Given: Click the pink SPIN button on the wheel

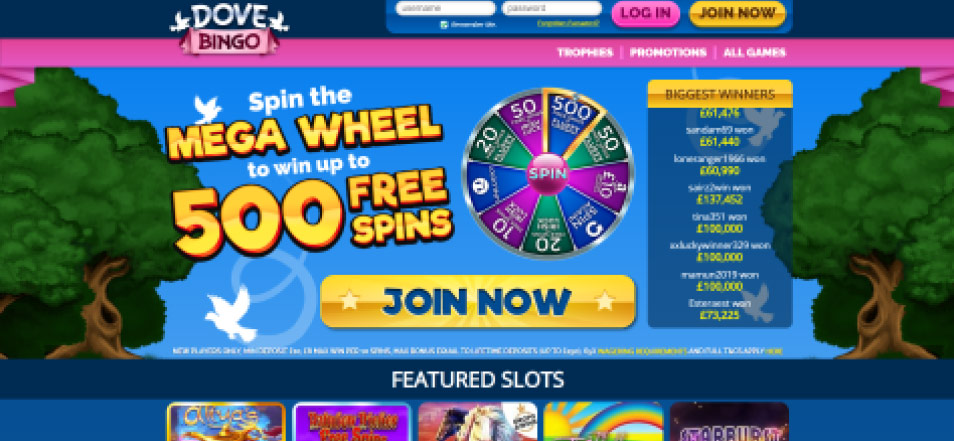Looking at the screenshot, I should click(548, 173).
